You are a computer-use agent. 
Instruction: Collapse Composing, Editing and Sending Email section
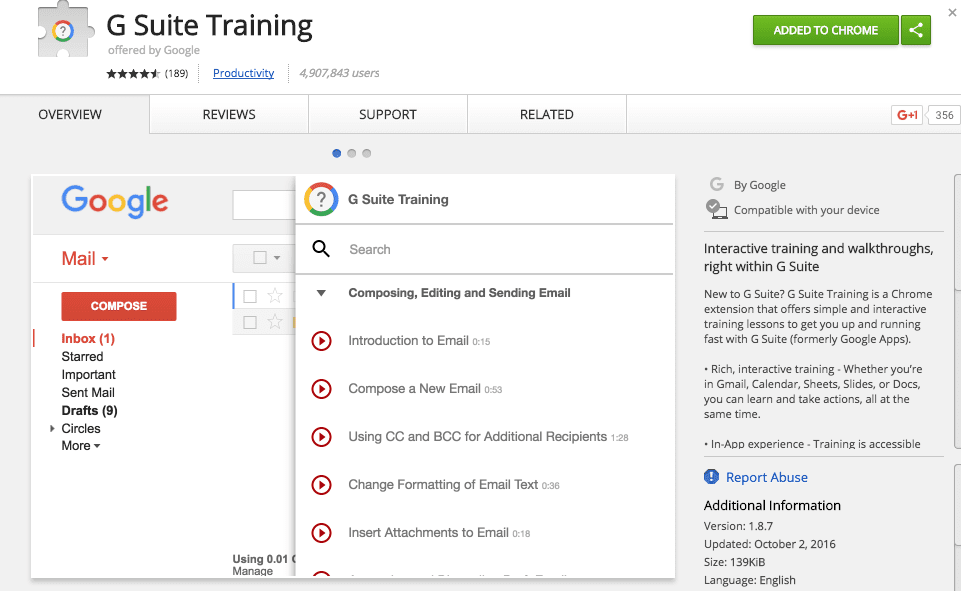coord(321,293)
